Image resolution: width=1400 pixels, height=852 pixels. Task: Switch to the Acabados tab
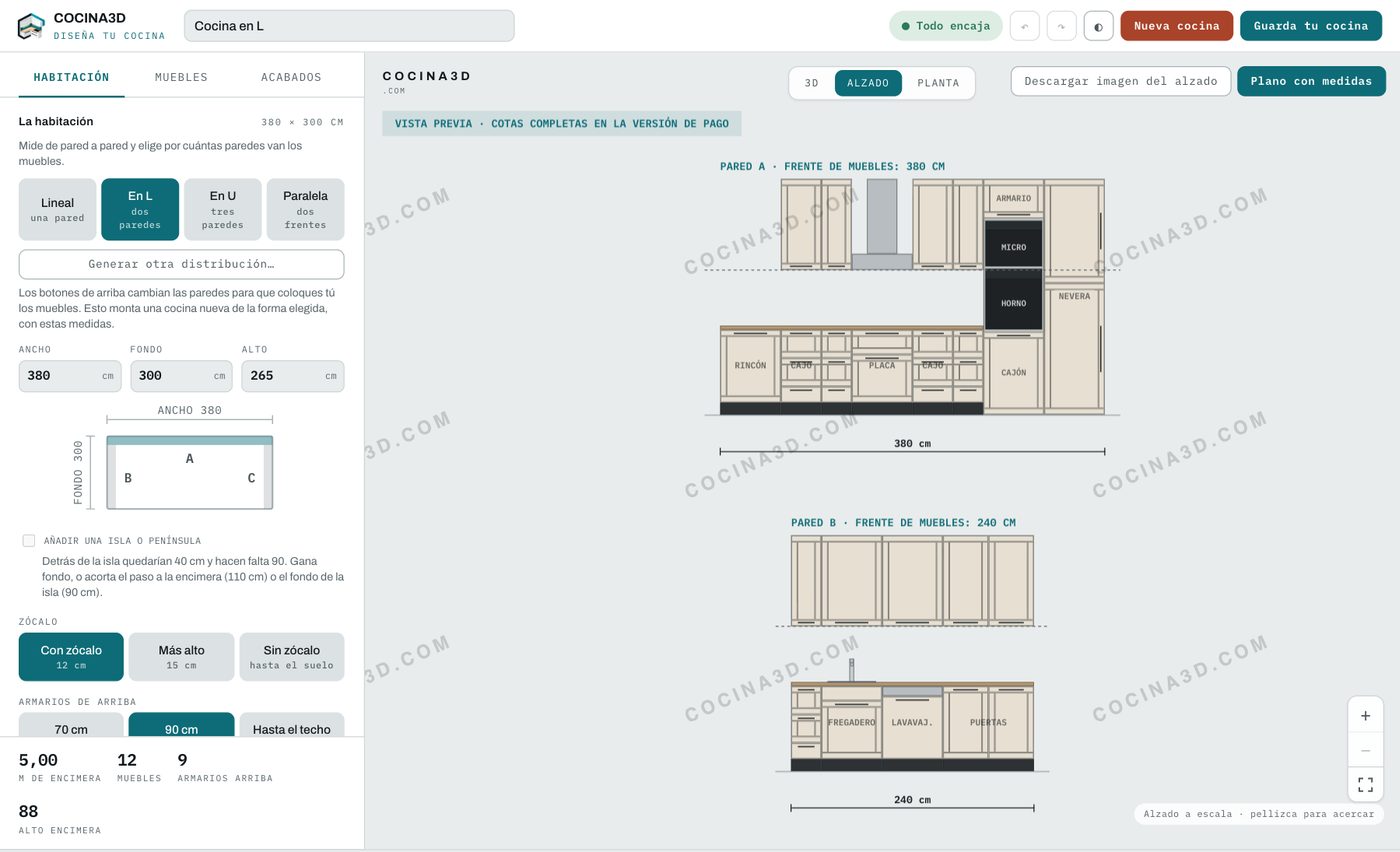pos(291,77)
